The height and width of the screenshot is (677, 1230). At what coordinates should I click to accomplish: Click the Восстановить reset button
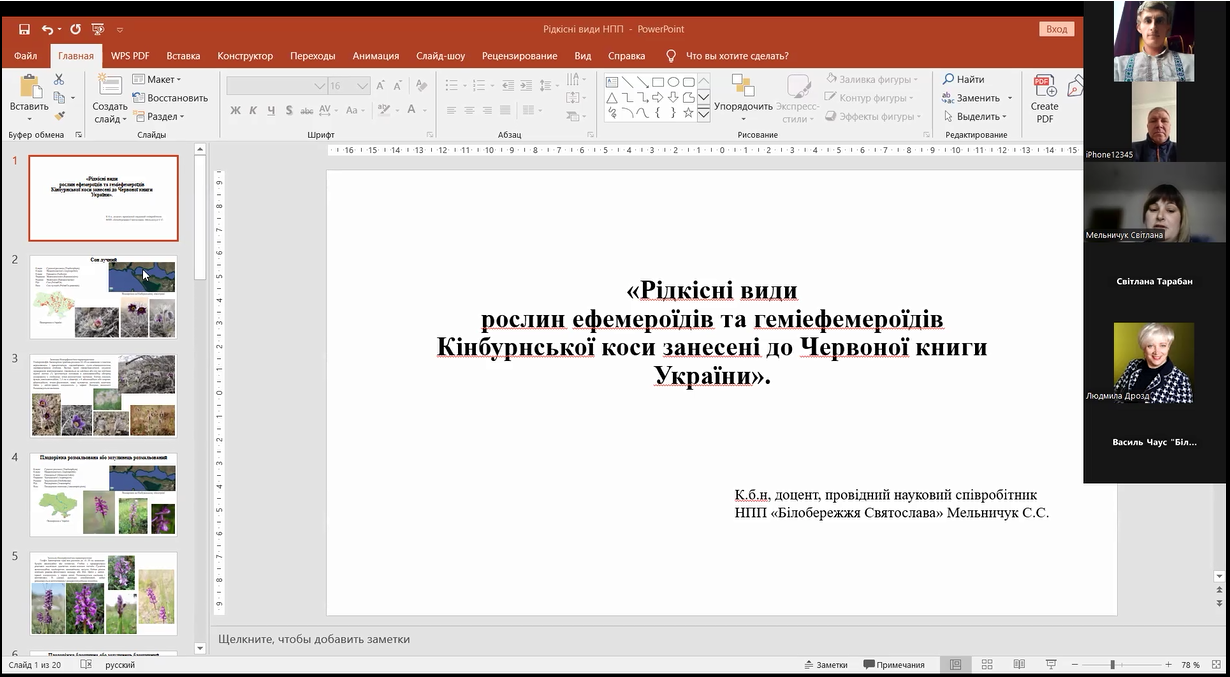point(170,98)
